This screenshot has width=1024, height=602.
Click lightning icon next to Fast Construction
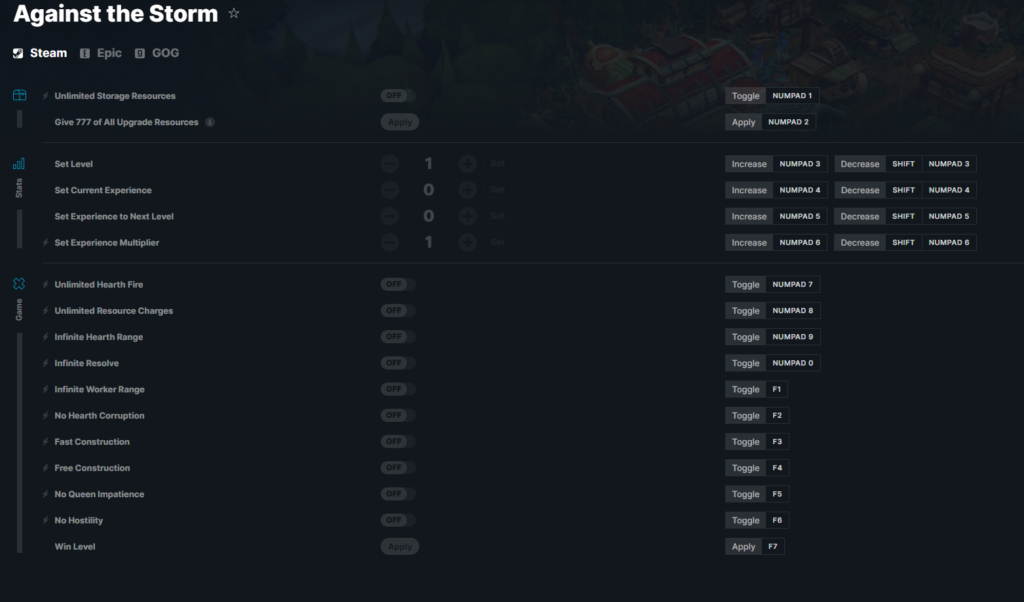pyautogui.click(x=46, y=441)
